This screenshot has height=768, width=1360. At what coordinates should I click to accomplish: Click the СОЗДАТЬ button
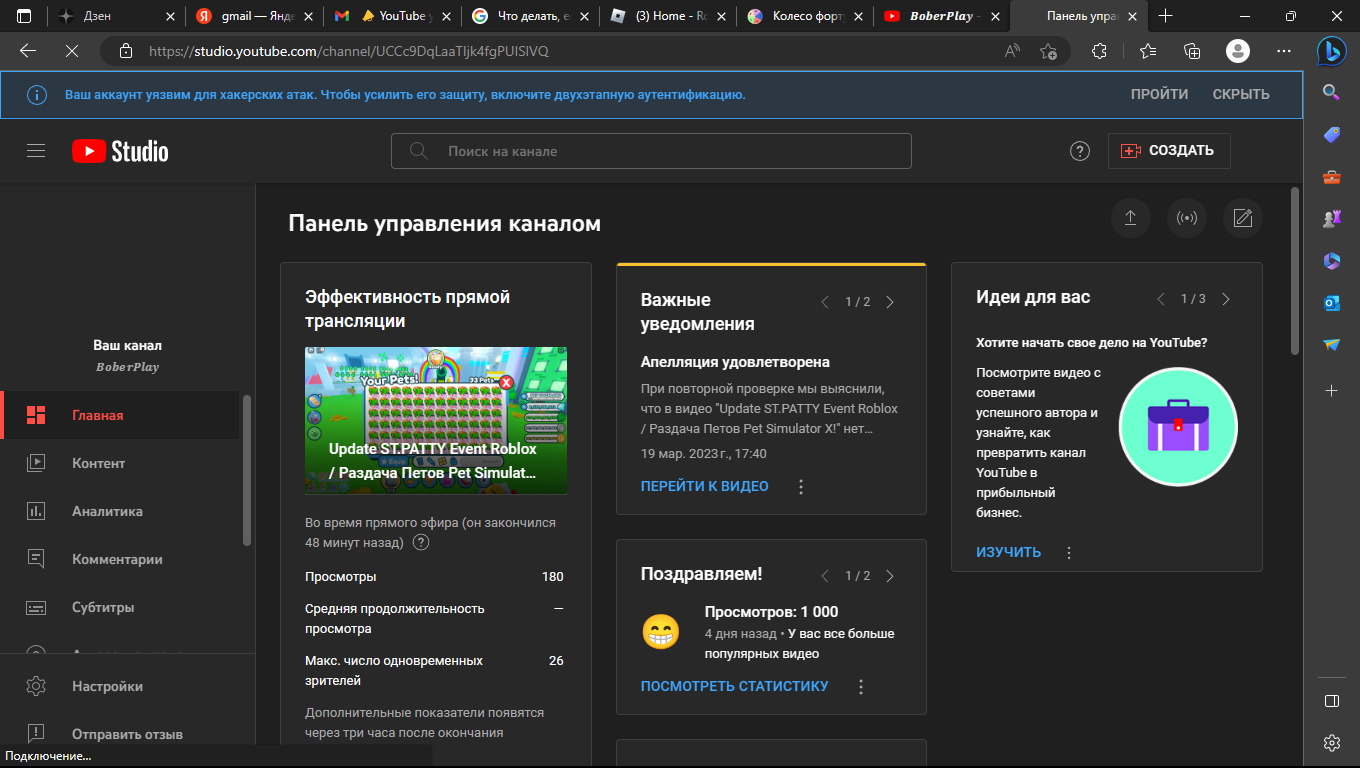pyautogui.click(x=1169, y=151)
